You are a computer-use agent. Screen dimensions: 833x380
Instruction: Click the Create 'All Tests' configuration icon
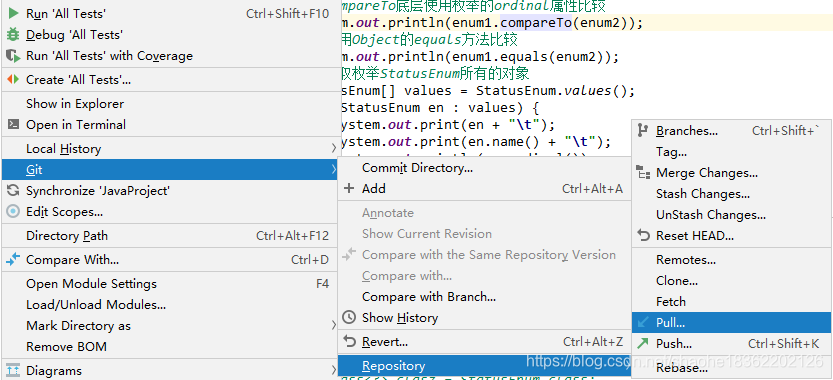[x=13, y=80]
